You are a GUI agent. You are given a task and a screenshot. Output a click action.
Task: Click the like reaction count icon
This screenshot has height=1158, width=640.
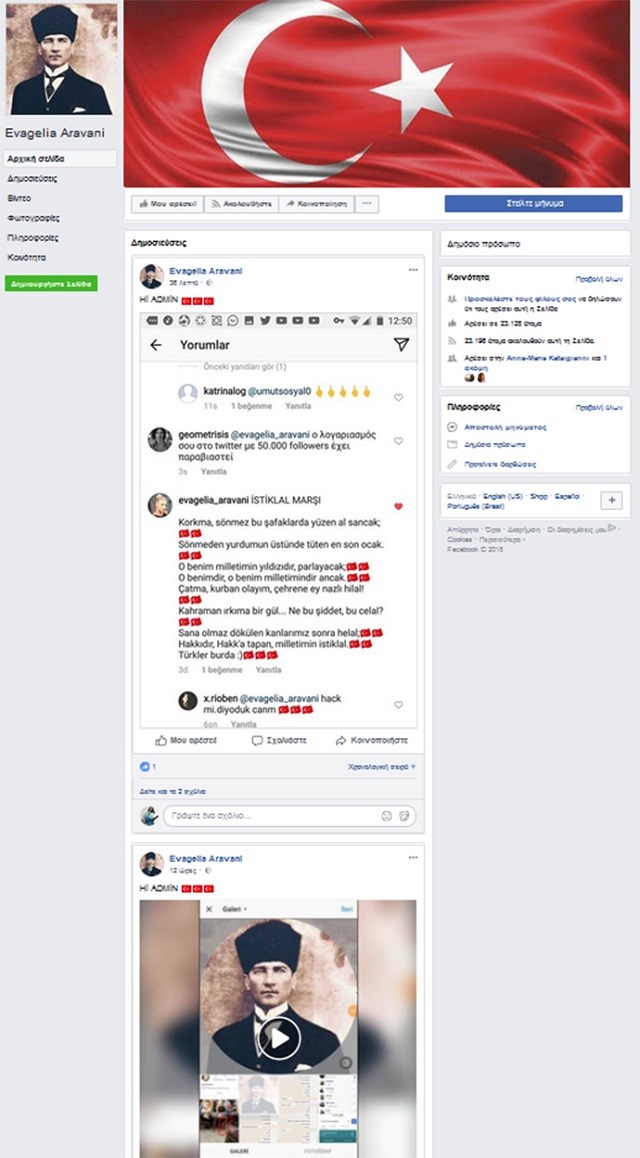[x=145, y=767]
